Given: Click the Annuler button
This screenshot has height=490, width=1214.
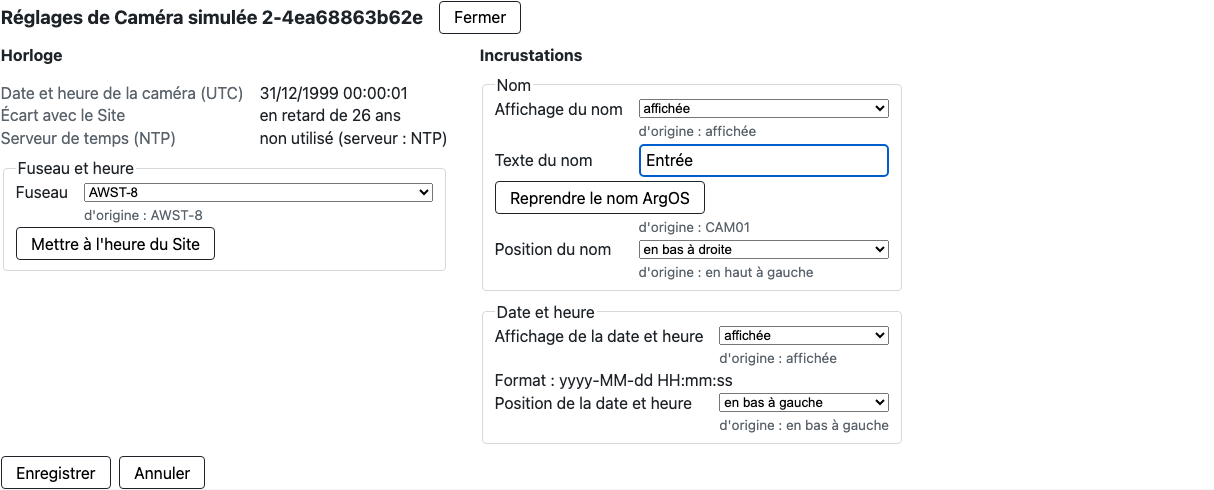Looking at the screenshot, I should 162,473.
